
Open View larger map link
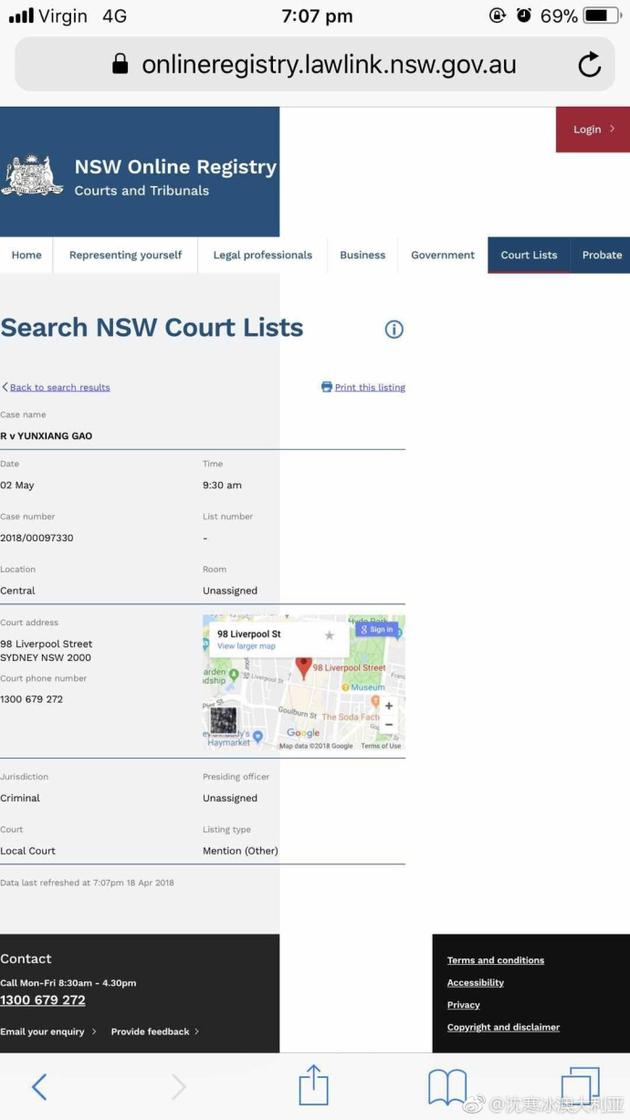pos(246,646)
